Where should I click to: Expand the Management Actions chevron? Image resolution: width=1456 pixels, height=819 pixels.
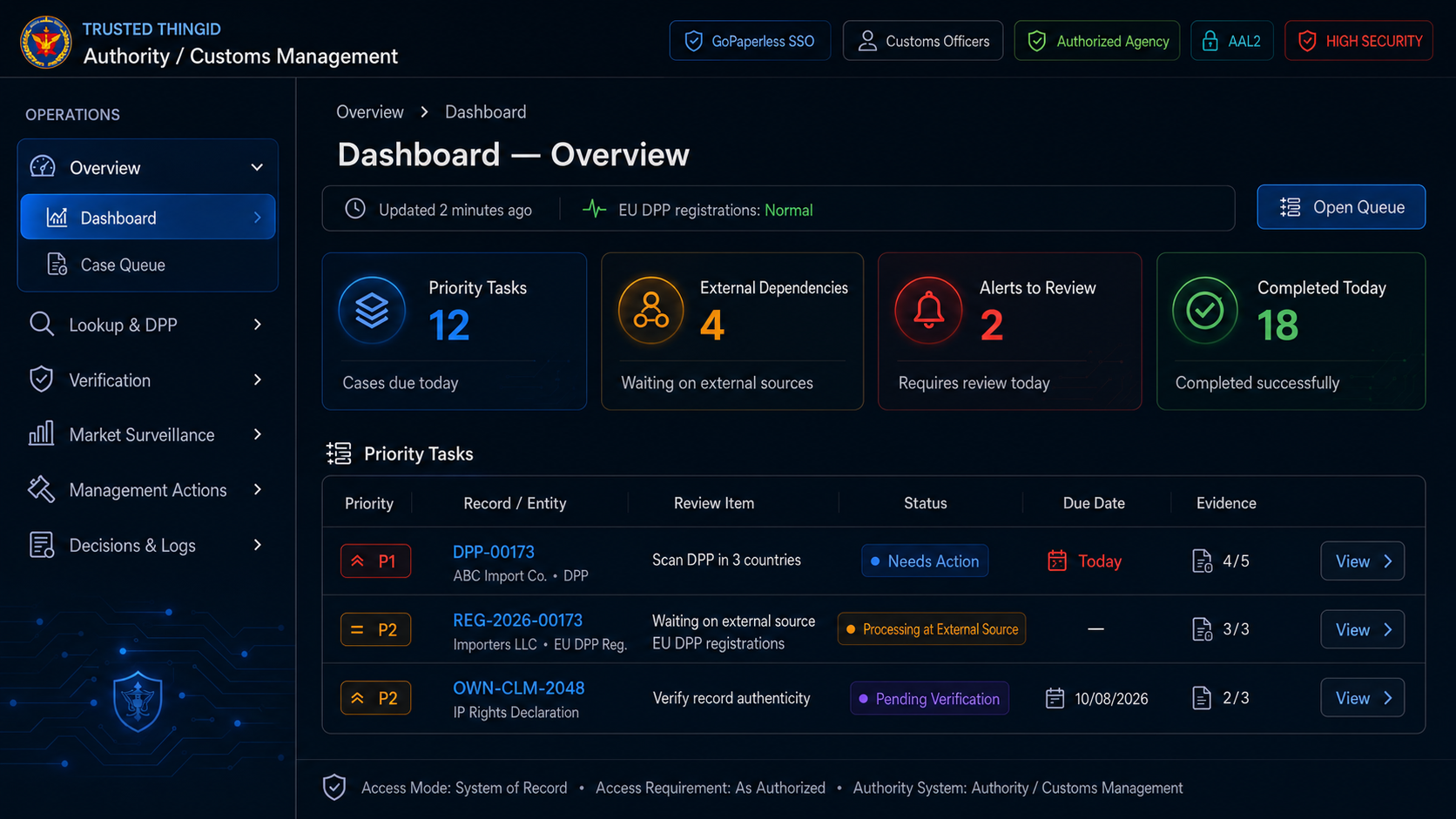tap(257, 489)
